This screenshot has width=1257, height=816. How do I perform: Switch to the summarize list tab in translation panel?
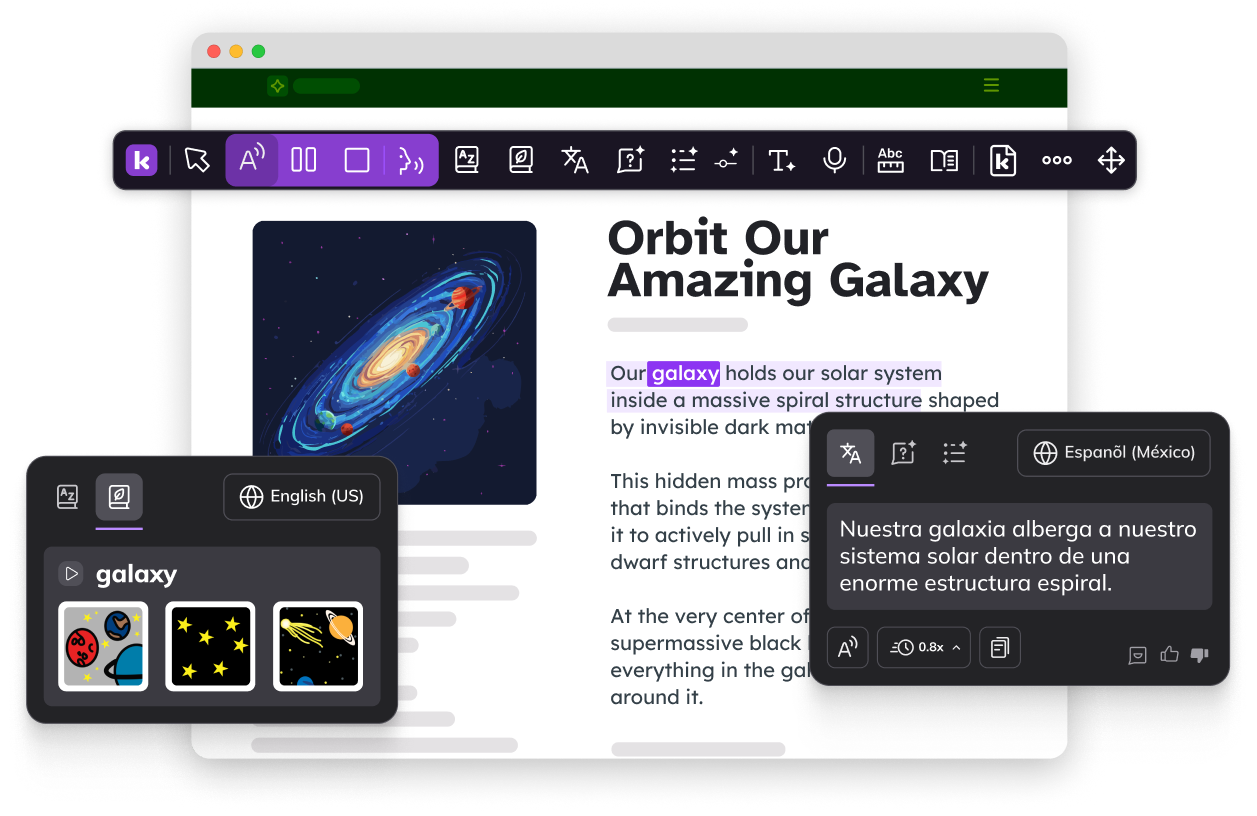coord(955,453)
